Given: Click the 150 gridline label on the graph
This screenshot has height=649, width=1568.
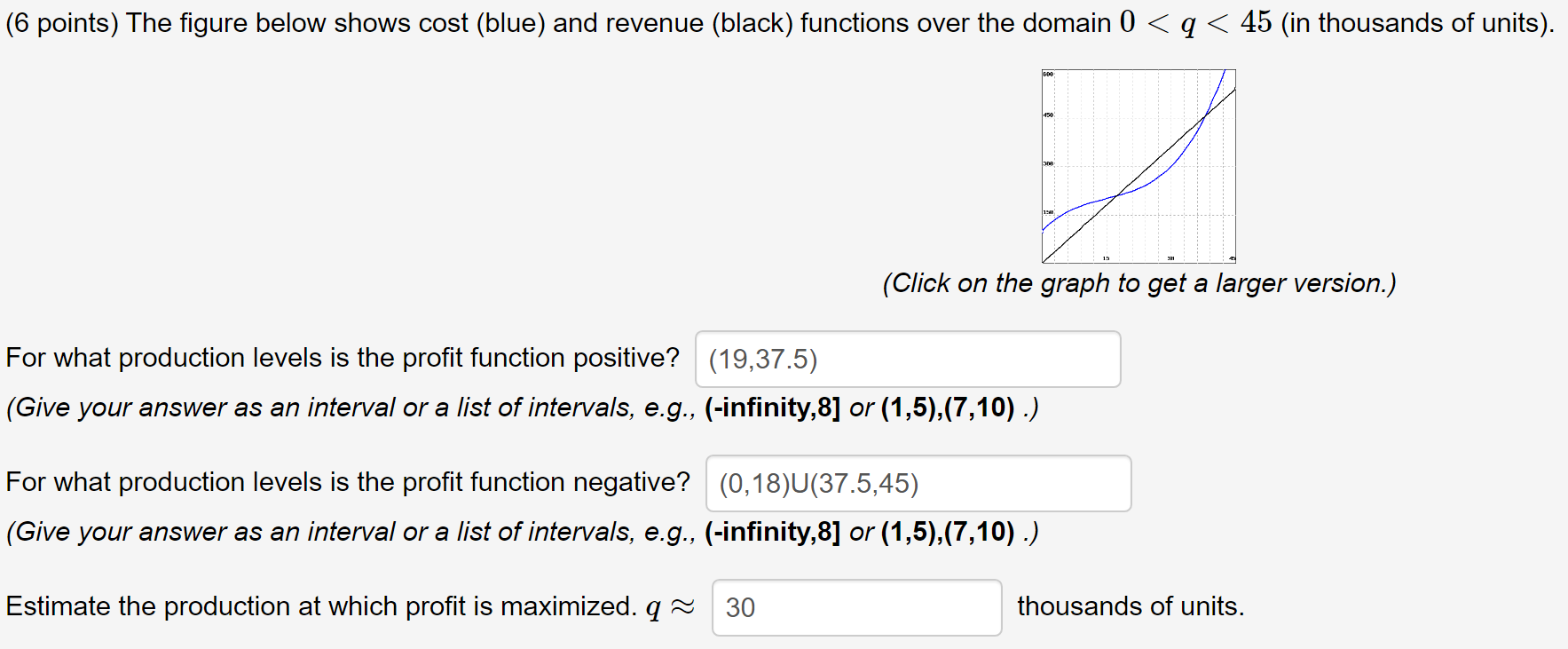Looking at the screenshot, I should (1048, 212).
